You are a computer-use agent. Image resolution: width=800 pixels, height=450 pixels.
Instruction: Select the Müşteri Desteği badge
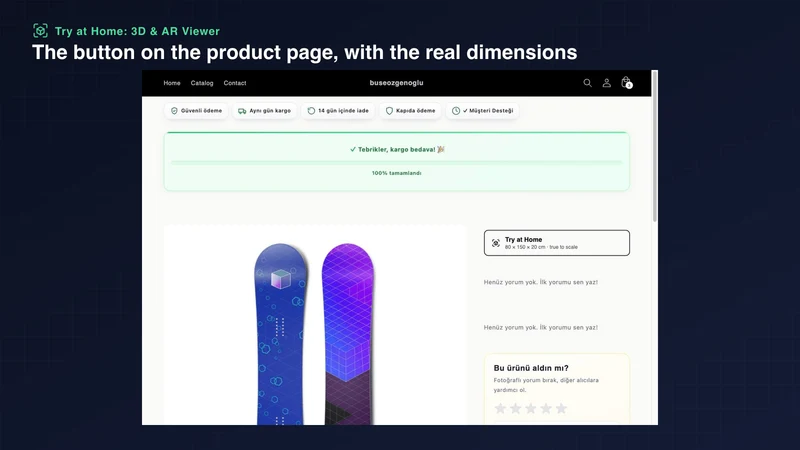[x=483, y=111]
